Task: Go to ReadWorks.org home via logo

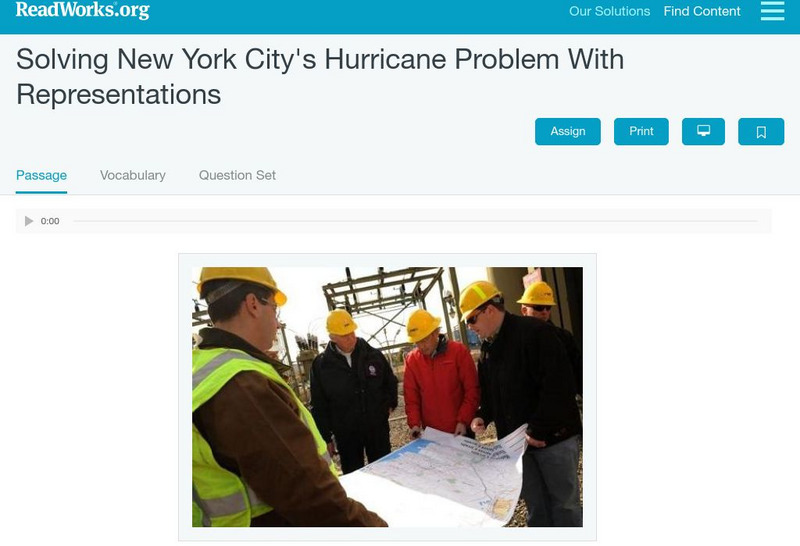Action: pyautogui.click(x=83, y=10)
